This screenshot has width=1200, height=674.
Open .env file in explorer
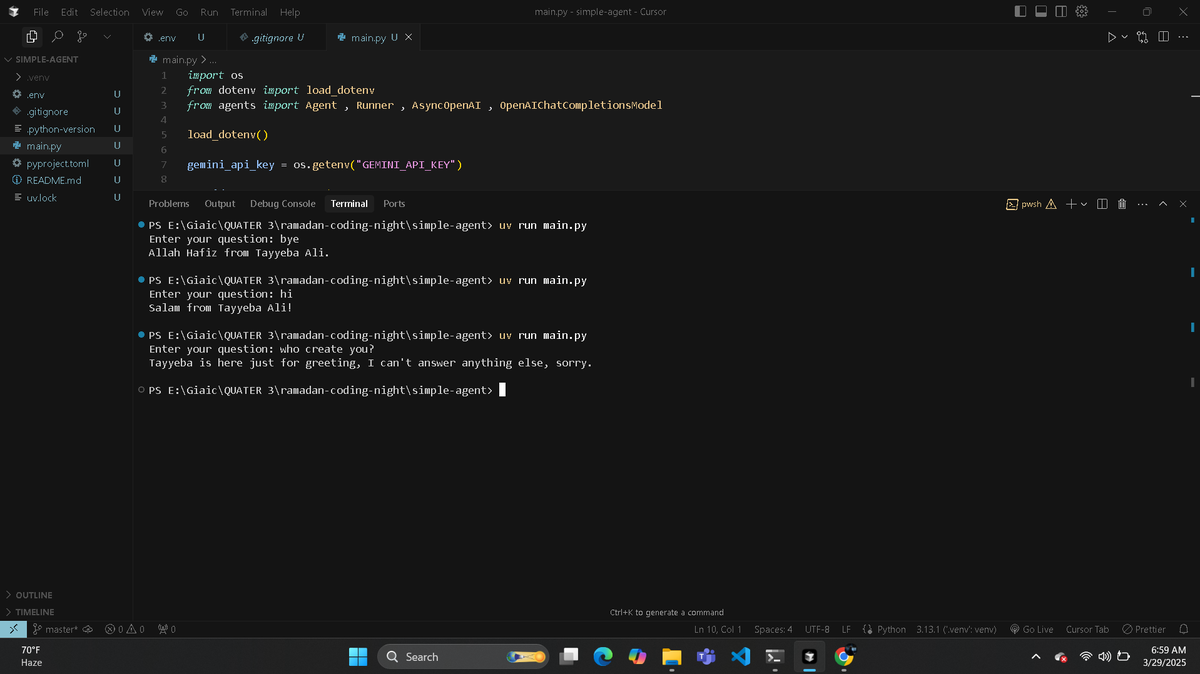66,94
